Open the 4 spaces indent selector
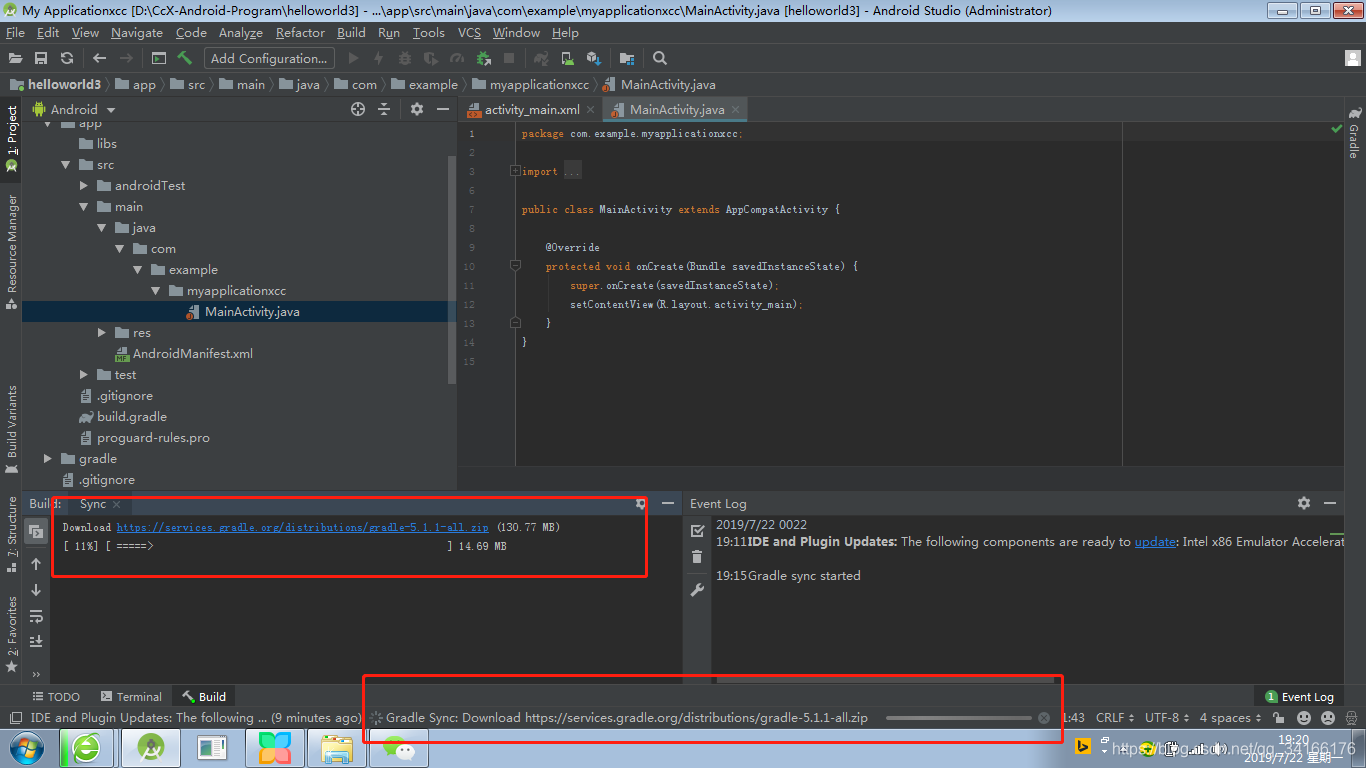 1231,718
